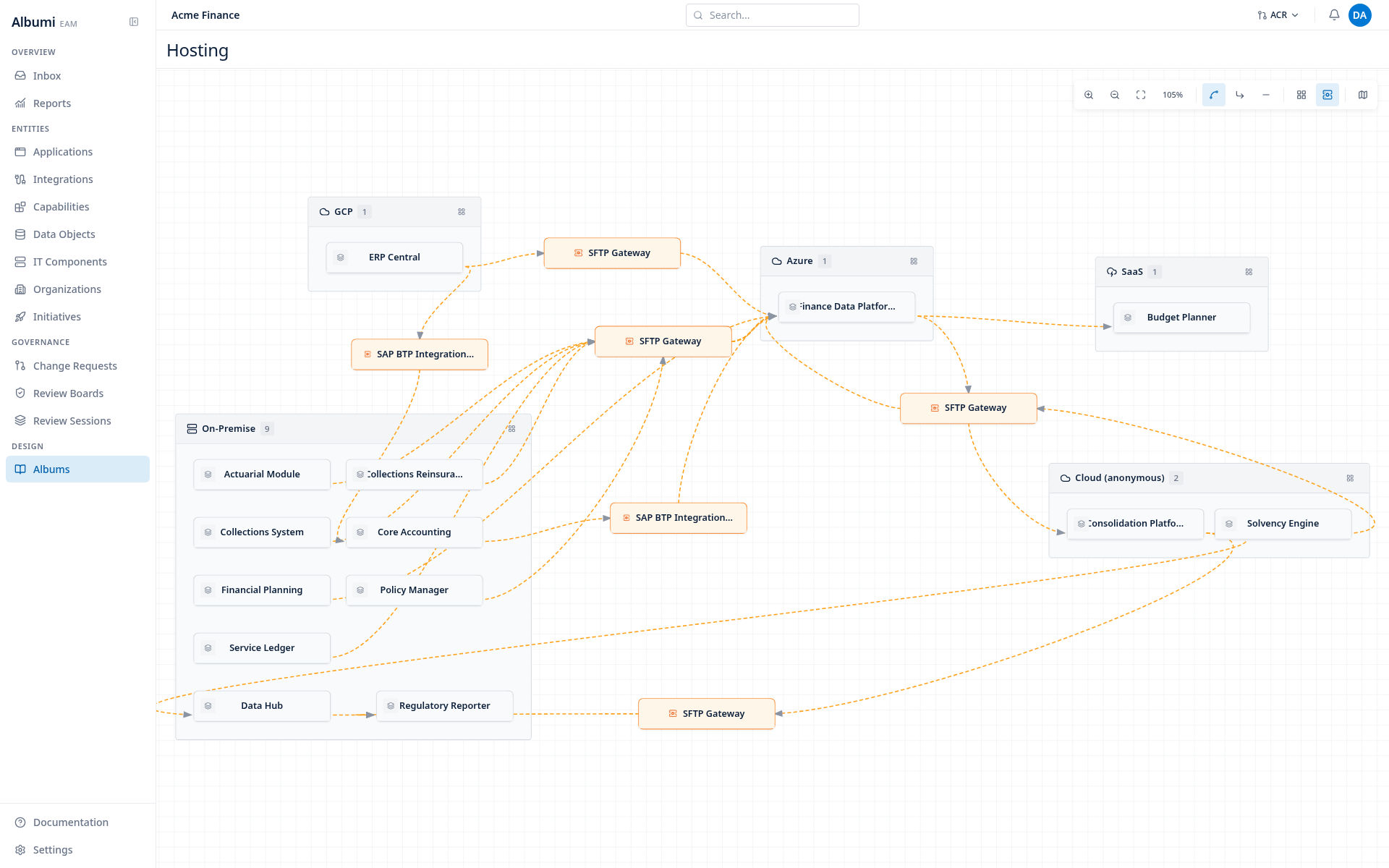
Task: Toggle GCP group layout icon
Action: 462,212
